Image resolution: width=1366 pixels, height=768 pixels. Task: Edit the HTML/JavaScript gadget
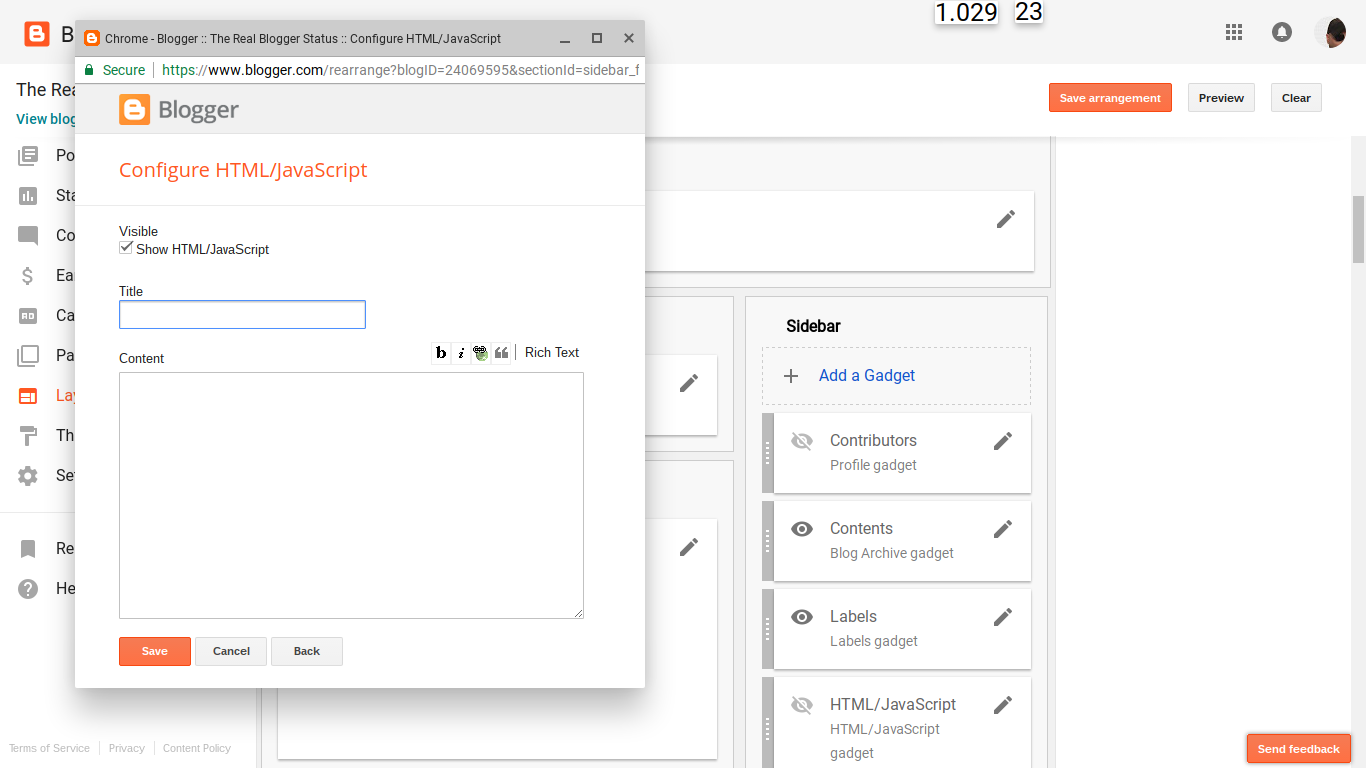(1003, 705)
